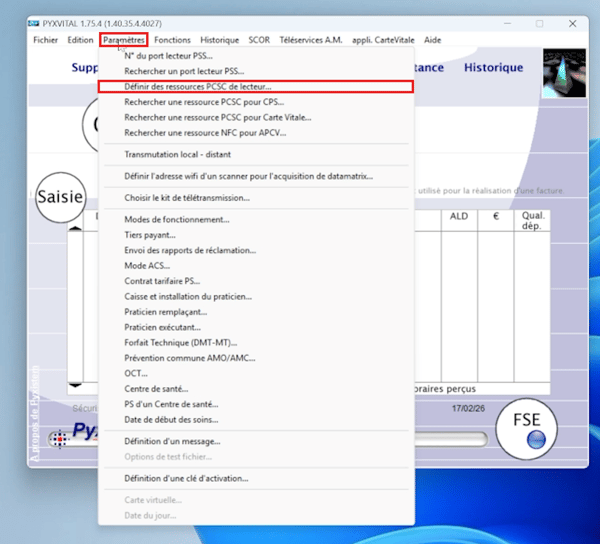Open the SCOR menu
This screenshot has width=600, height=544.
click(x=260, y=40)
